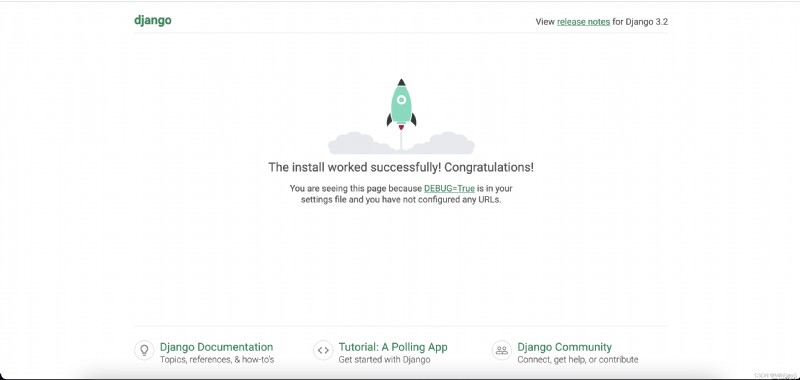Click "for Django 3.2" version text
Viewport: 800px width, 380px height.
click(x=640, y=21)
